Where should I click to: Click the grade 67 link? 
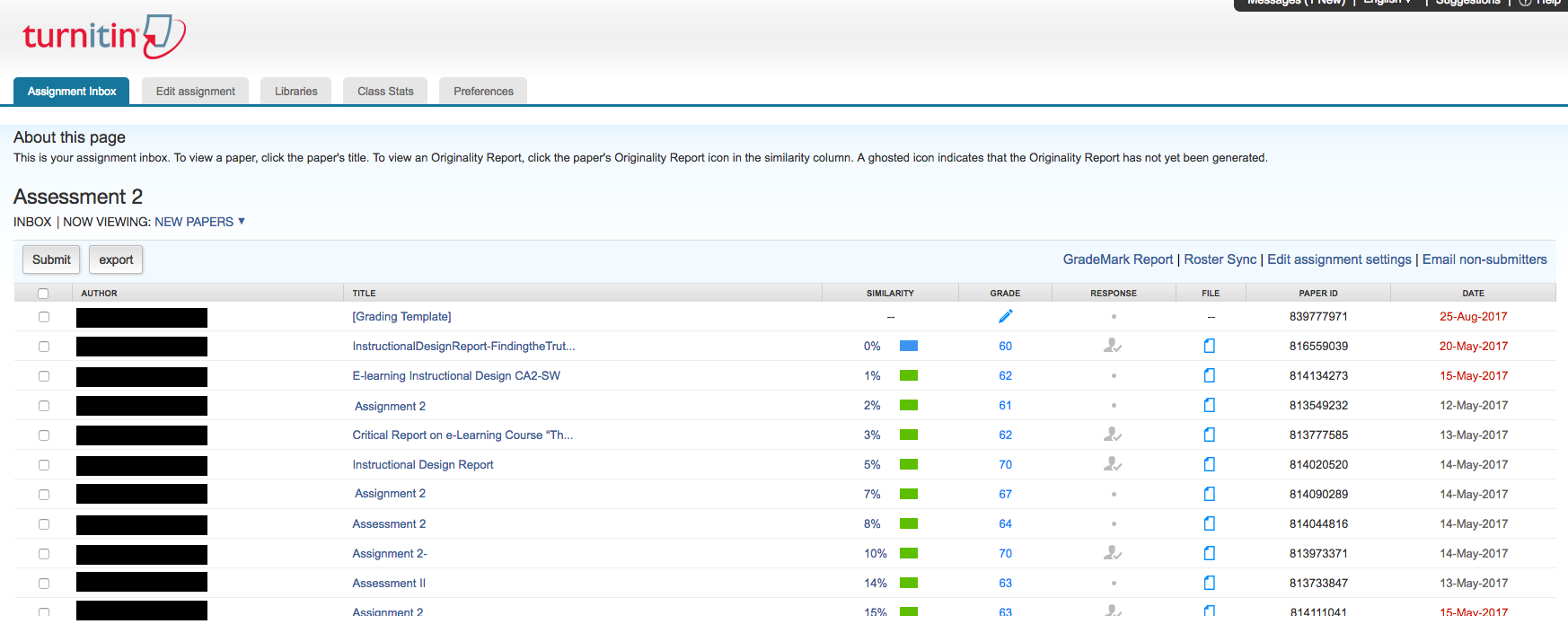1005,494
